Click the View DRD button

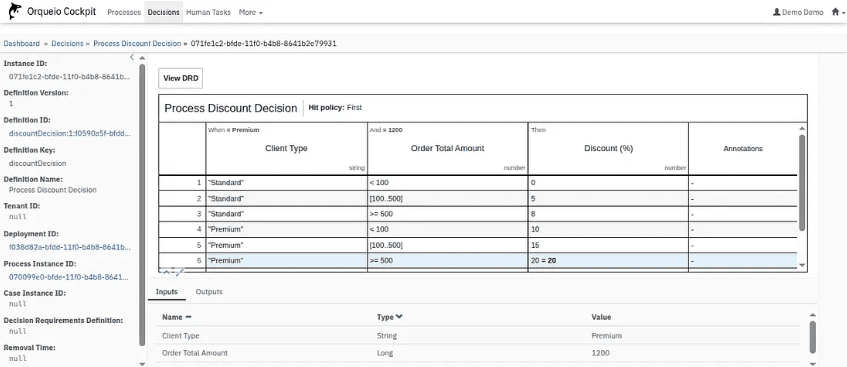click(181, 78)
